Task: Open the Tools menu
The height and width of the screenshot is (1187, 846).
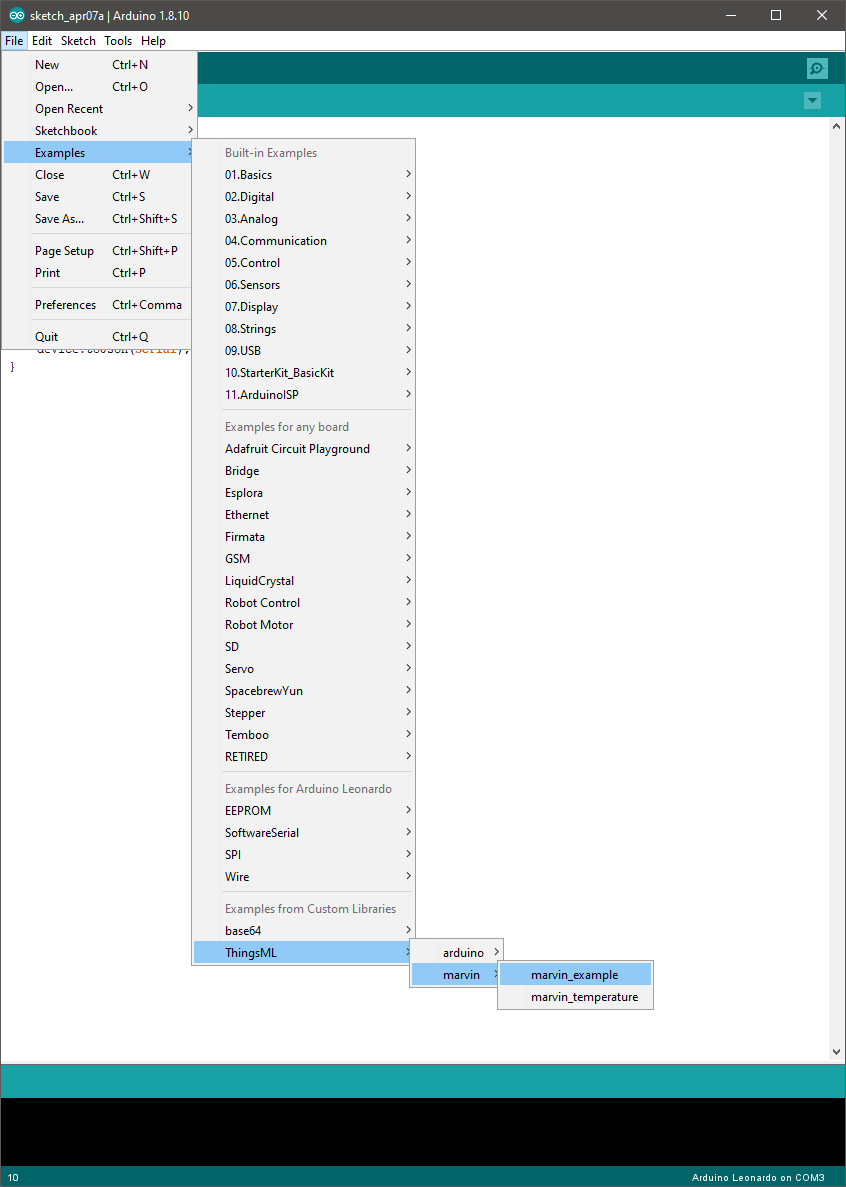Action: click(x=118, y=41)
